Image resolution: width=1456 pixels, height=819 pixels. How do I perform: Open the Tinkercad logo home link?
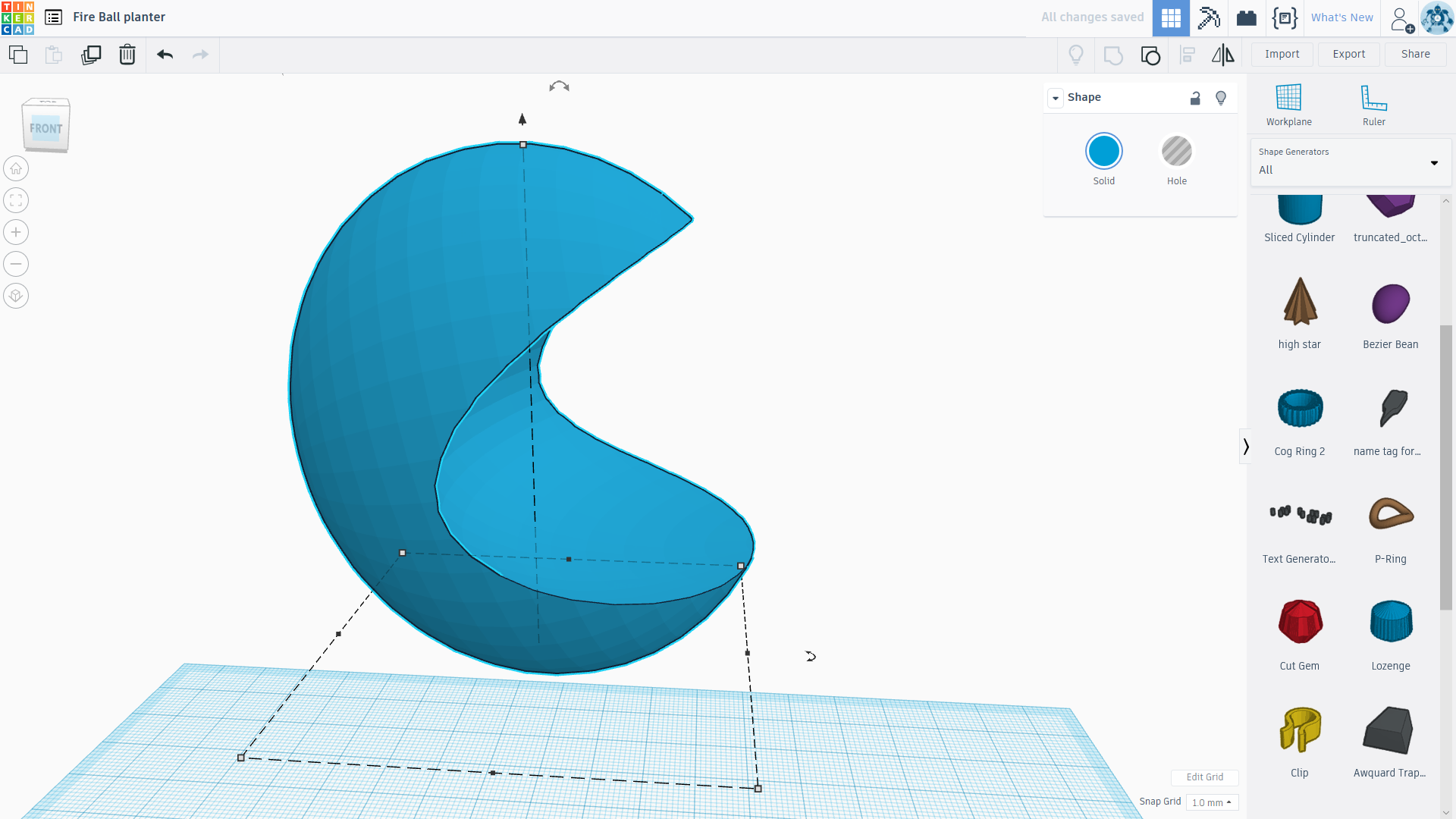17,17
